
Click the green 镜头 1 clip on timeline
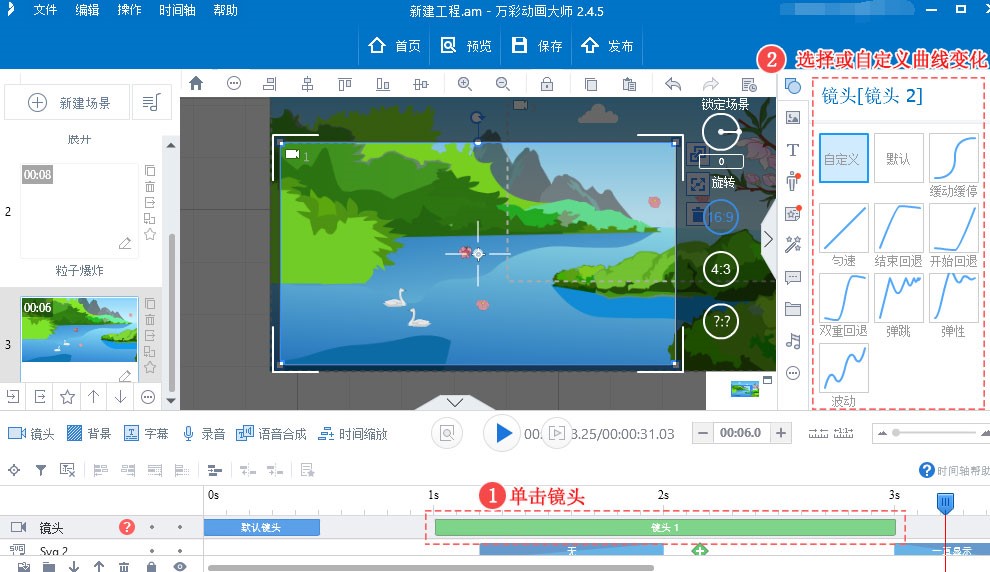click(665, 527)
